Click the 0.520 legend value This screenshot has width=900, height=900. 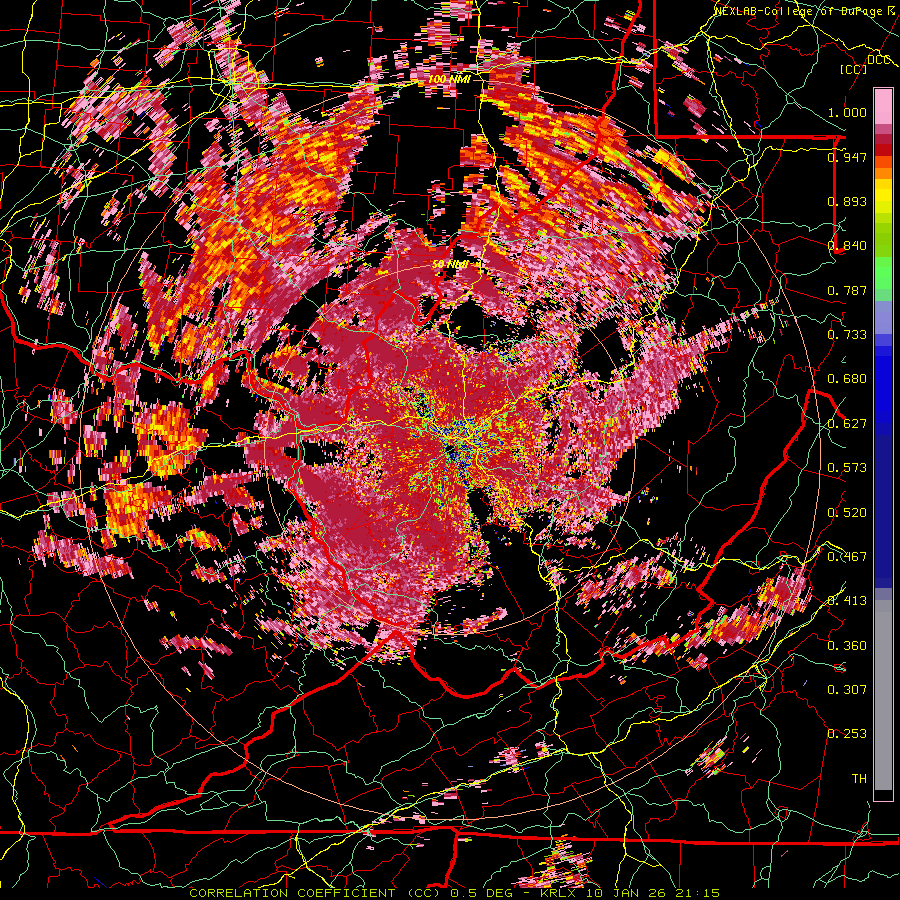(847, 513)
